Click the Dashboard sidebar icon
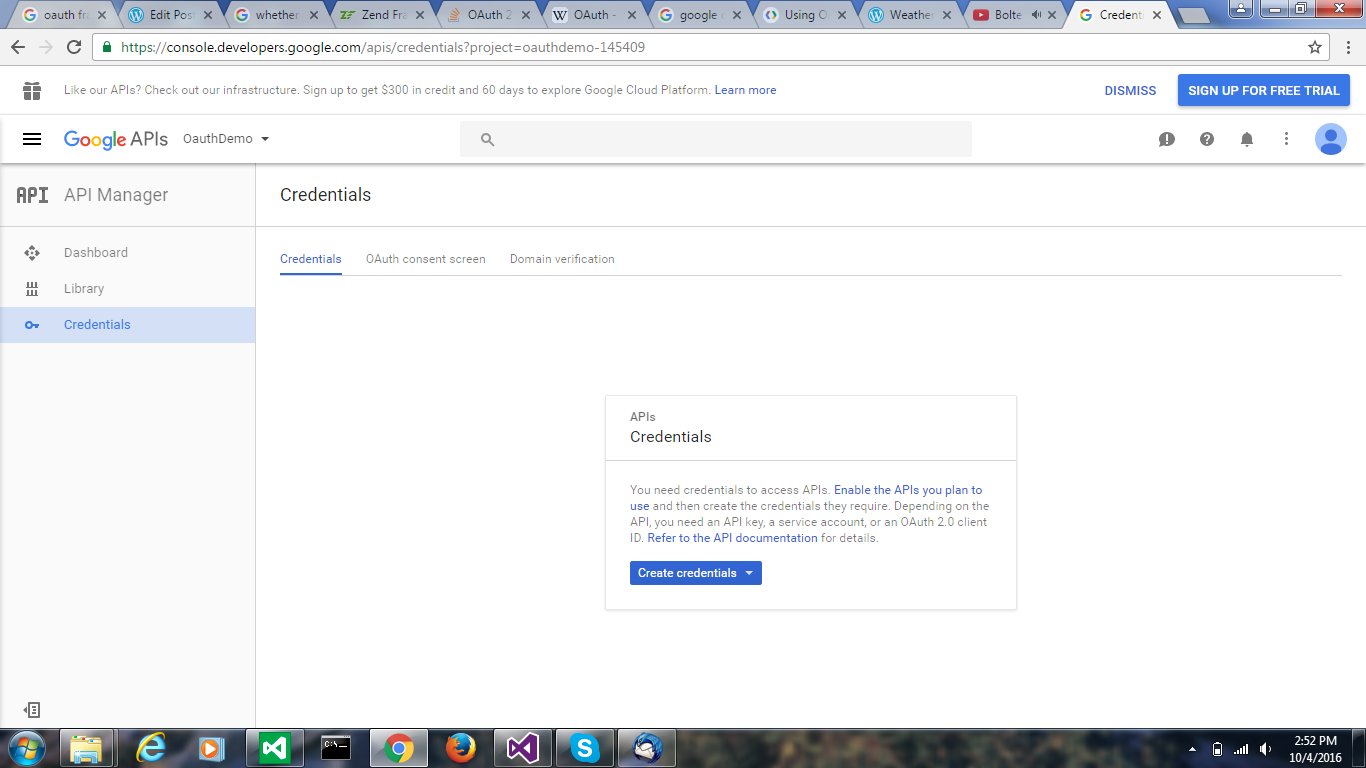Image resolution: width=1366 pixels, height=768 pixels. pyautogui.click(x=32, y=253)
